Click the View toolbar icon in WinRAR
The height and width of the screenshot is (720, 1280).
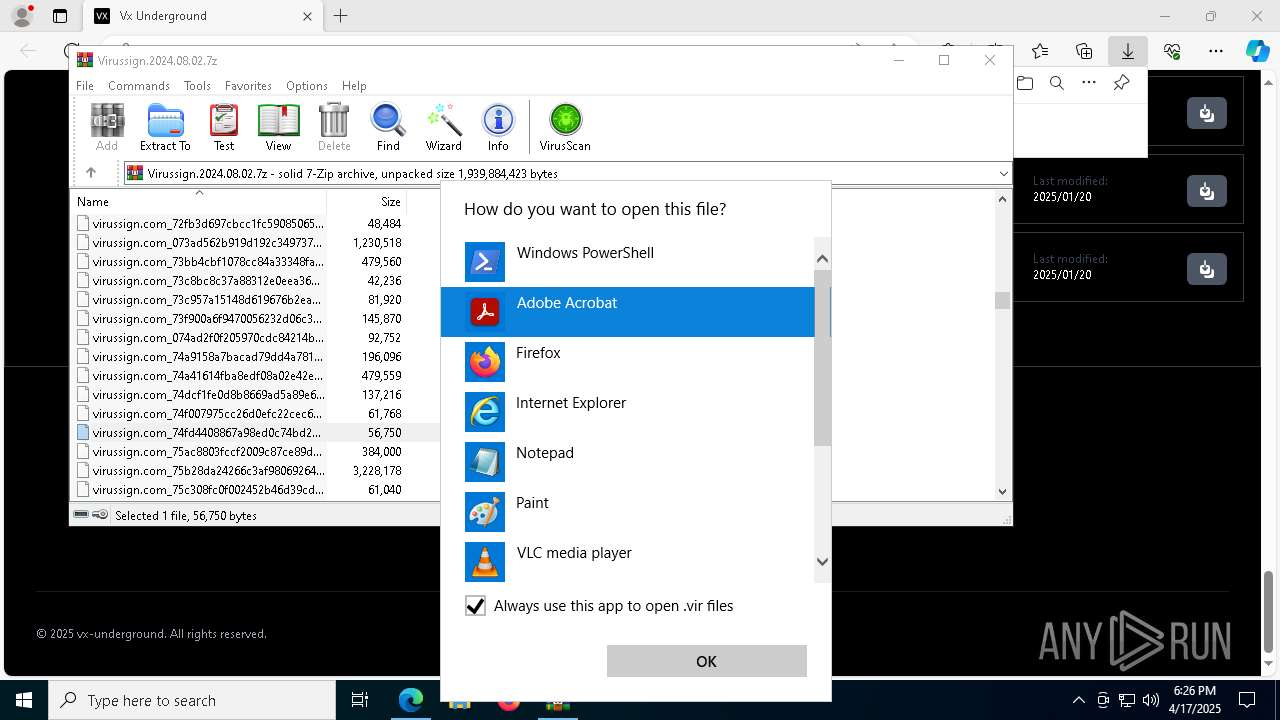(x=278, y=127)
